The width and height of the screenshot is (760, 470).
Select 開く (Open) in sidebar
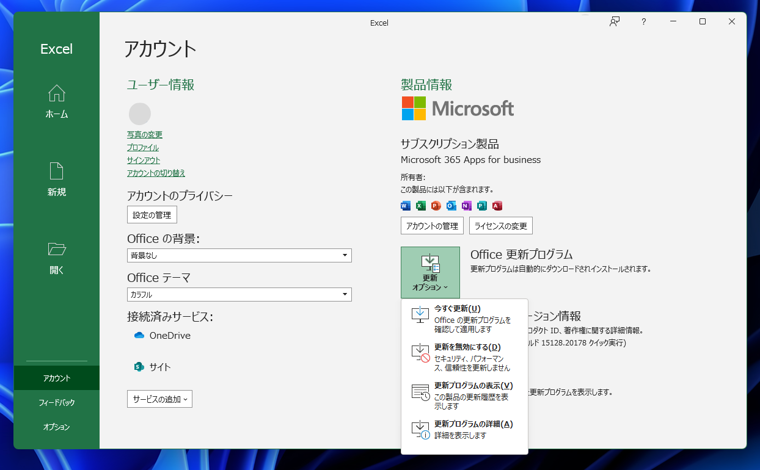pyautogui.click(x=57, y=258)
